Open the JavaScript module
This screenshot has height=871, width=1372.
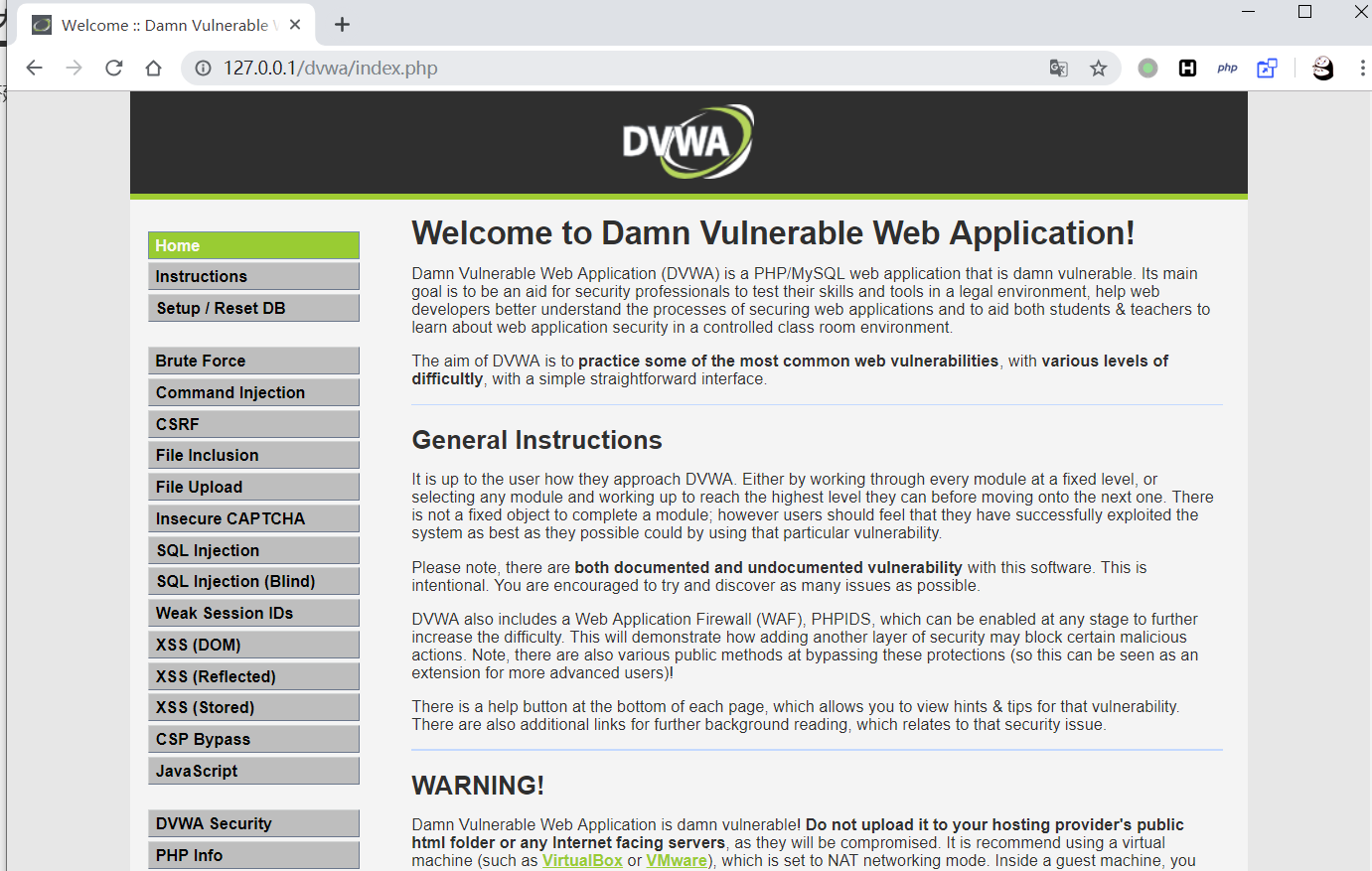coord(253,771)
